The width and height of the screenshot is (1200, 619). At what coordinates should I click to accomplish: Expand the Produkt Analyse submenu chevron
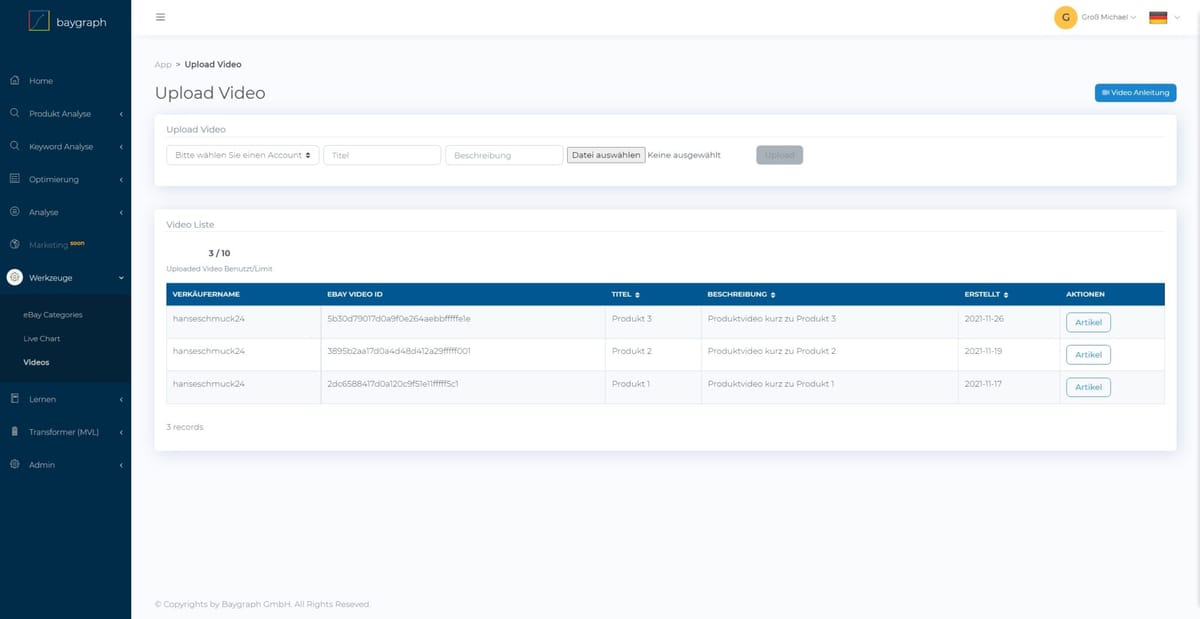click(x=121, y=114)
